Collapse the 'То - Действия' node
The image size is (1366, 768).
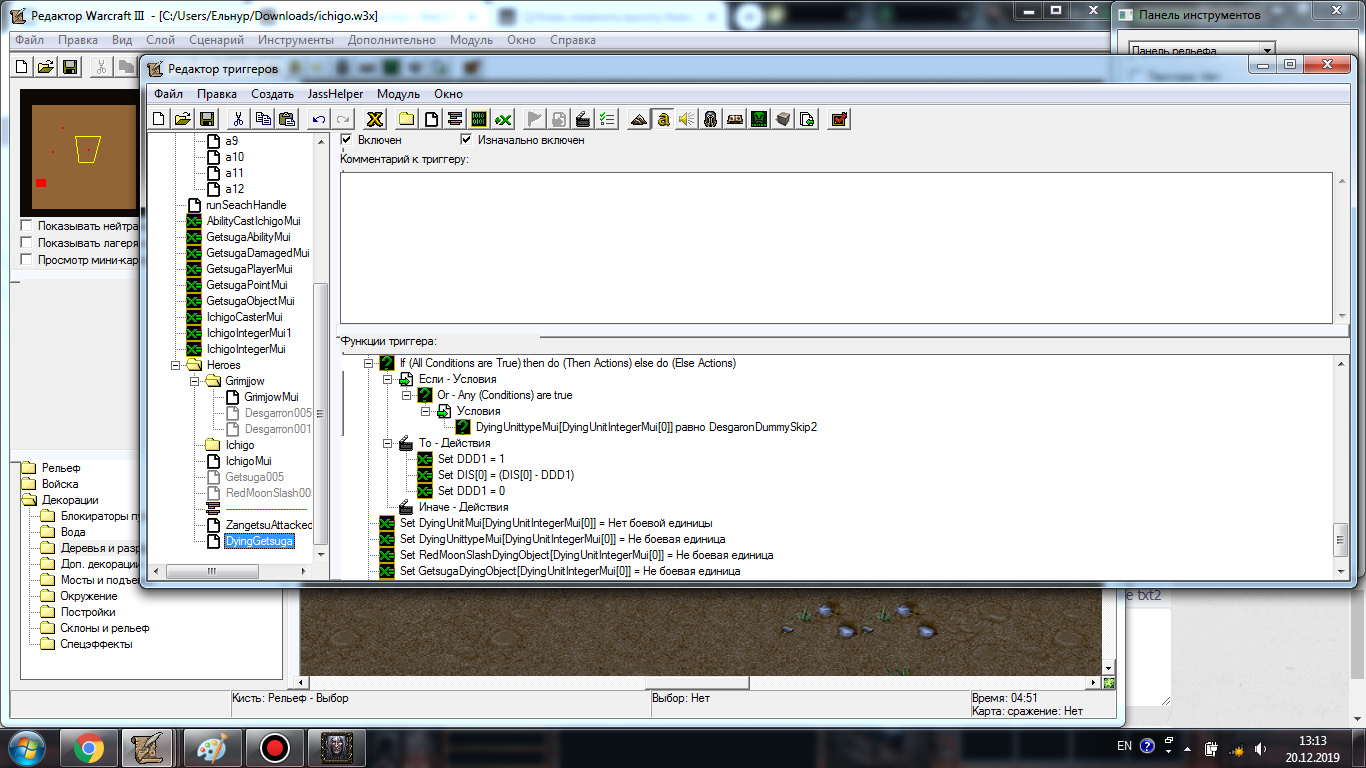(388, 443)
